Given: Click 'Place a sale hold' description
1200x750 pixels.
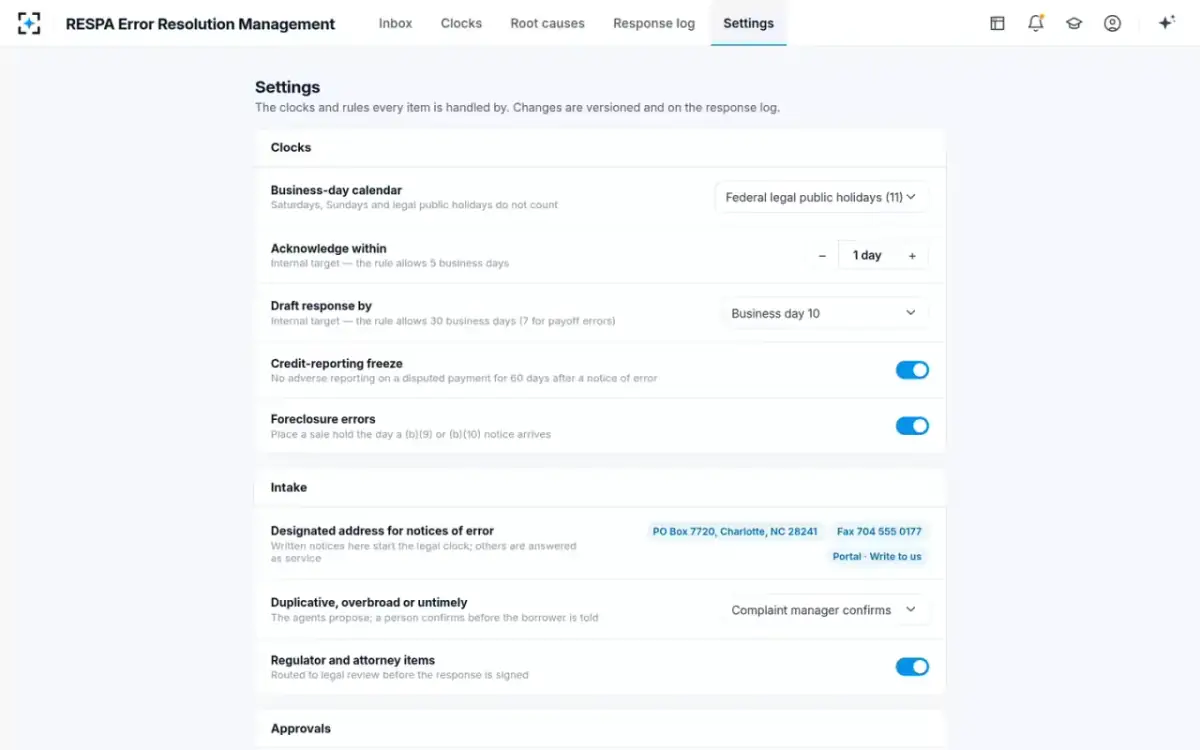Looking at the screenshot, I should tap(410, 435).
